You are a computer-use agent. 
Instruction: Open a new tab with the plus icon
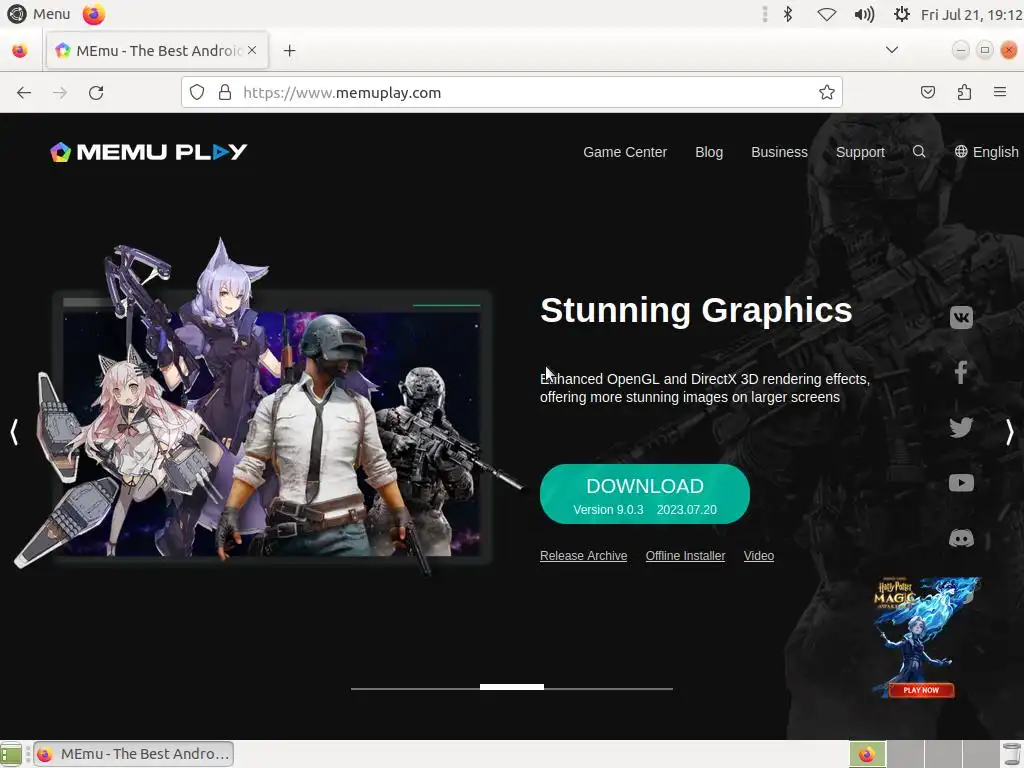pyautogui.click(x=289, y=50)
